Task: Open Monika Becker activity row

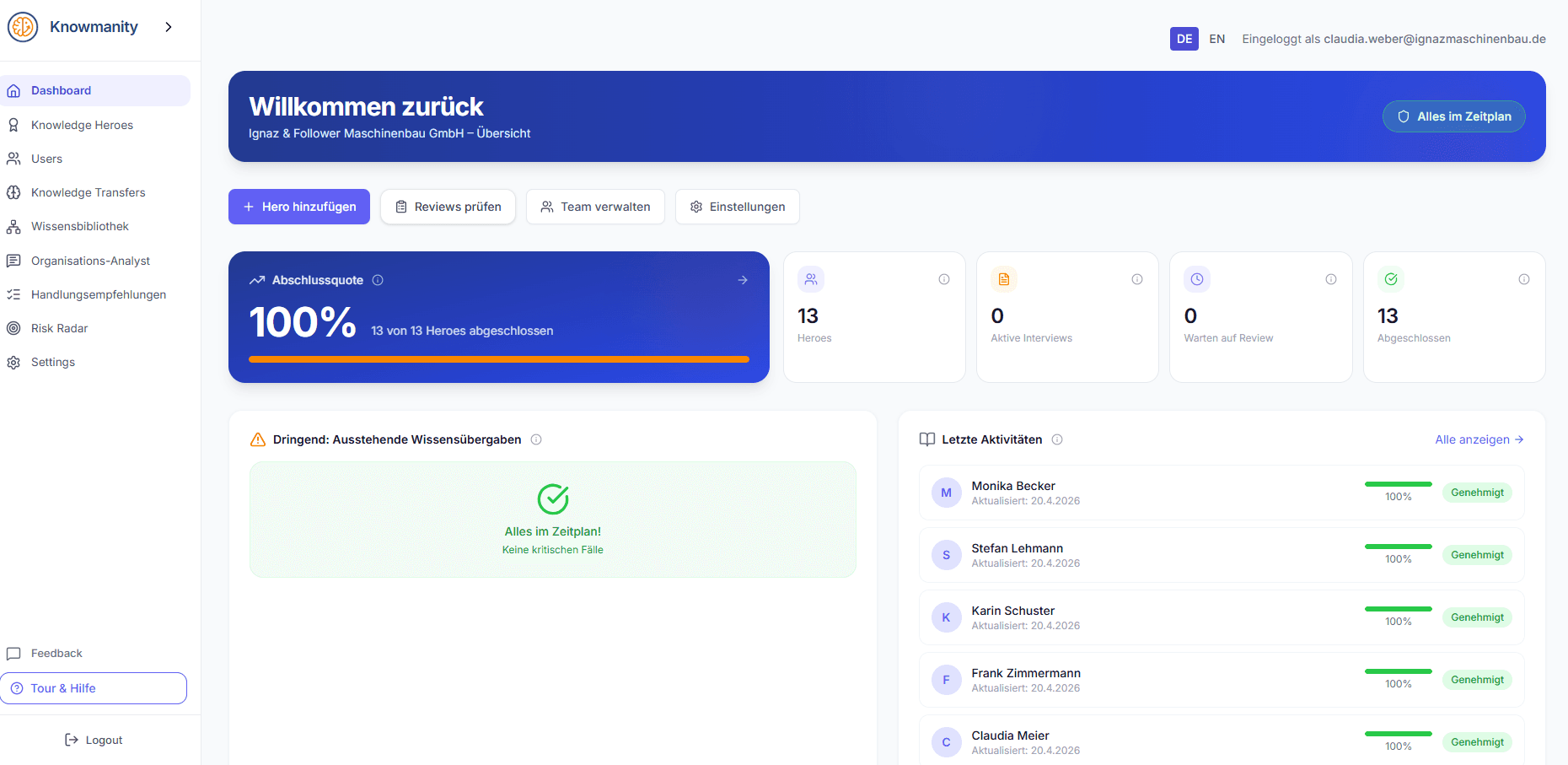Action: [1222, 493]
